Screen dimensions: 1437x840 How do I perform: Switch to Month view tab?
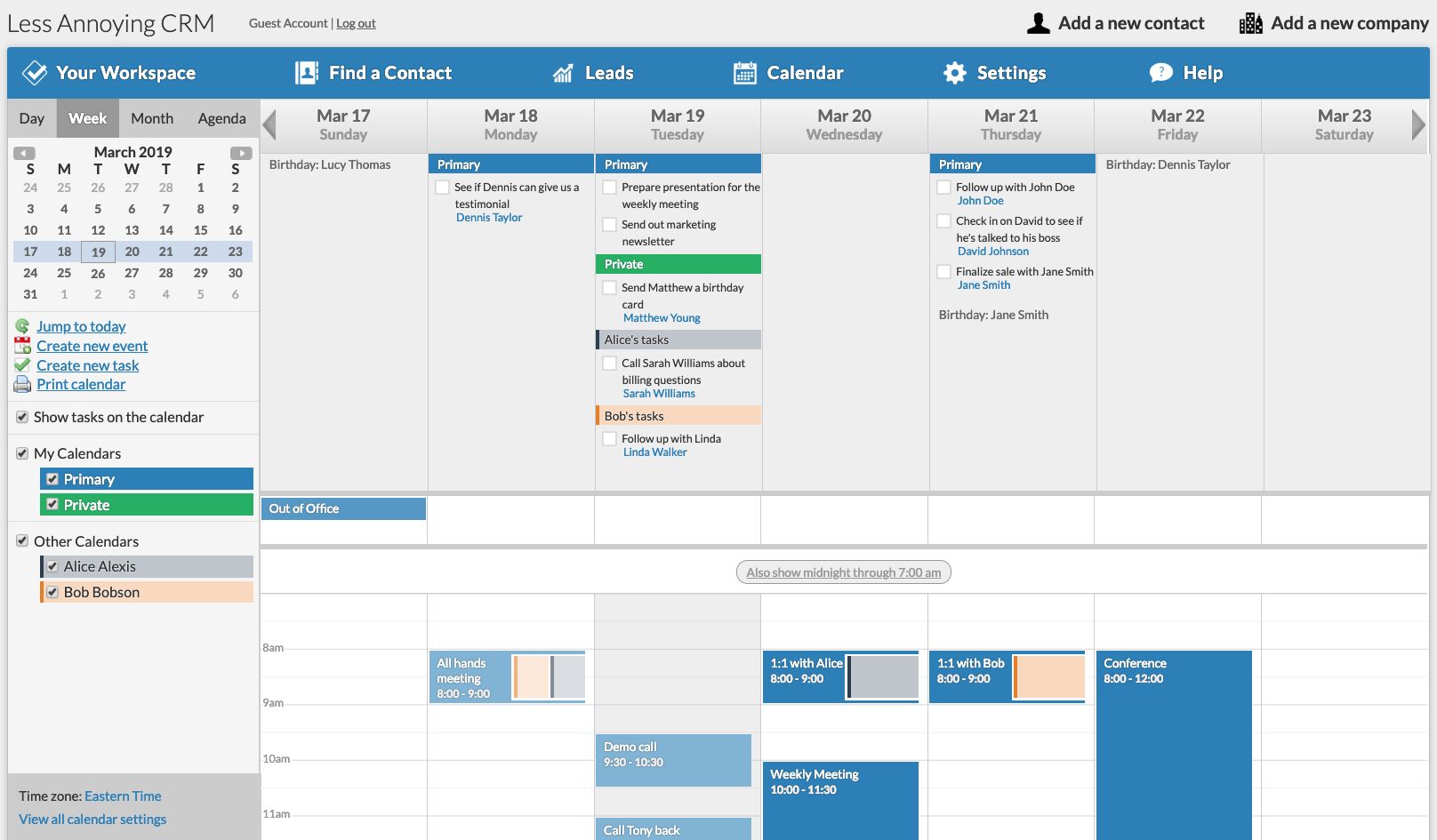click(x=152, y=118)
